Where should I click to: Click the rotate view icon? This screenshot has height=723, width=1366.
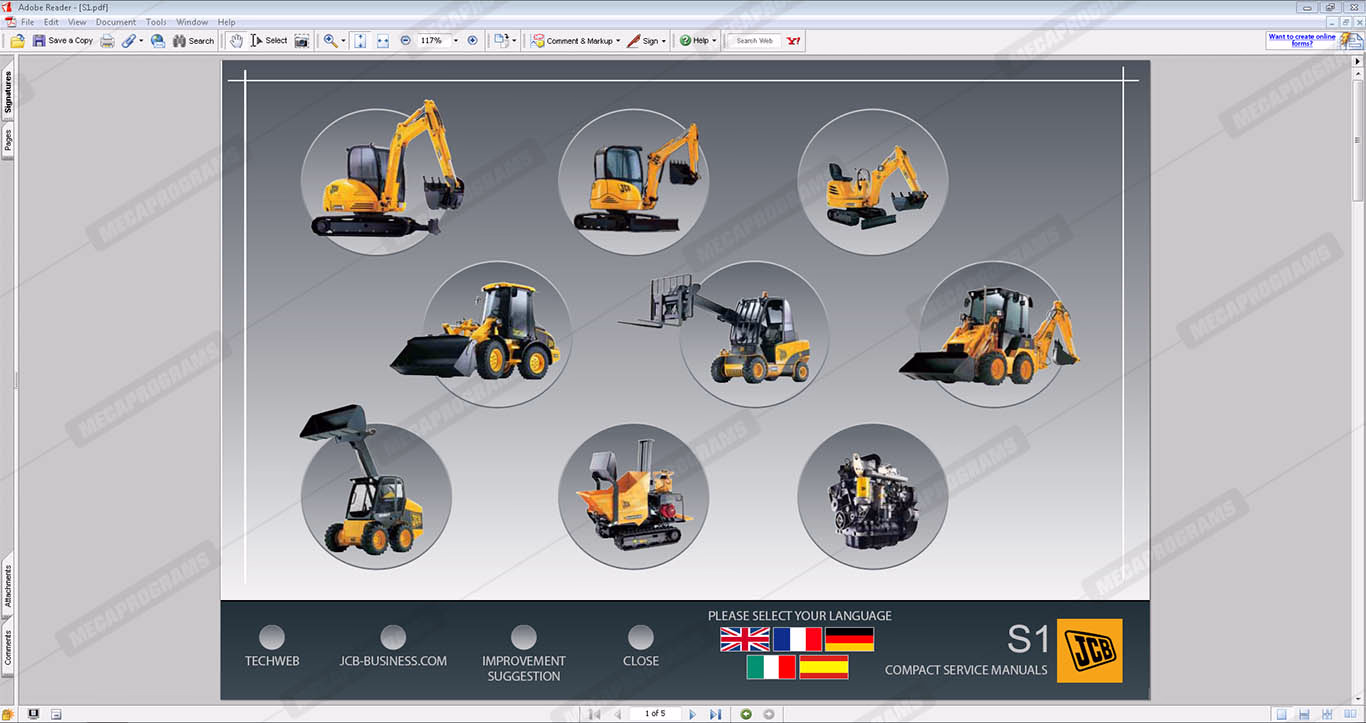tap(501, 41)
